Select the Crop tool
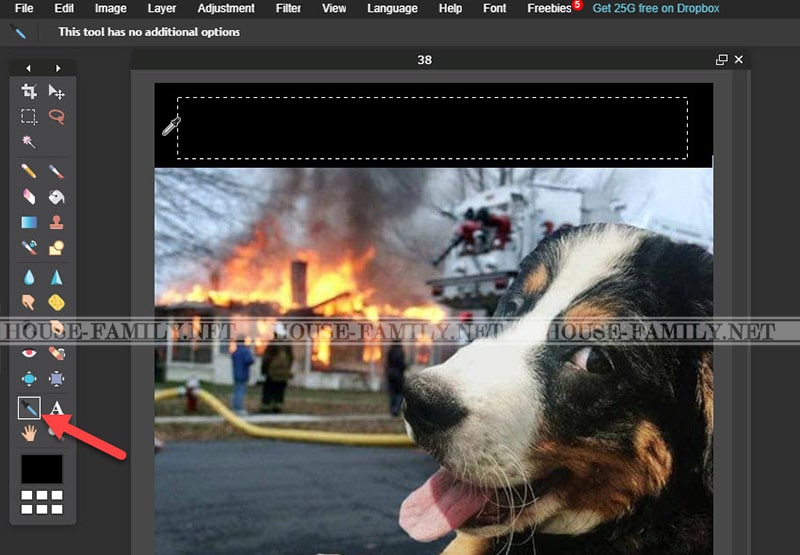The image size is (800, 555). (29, 91)
